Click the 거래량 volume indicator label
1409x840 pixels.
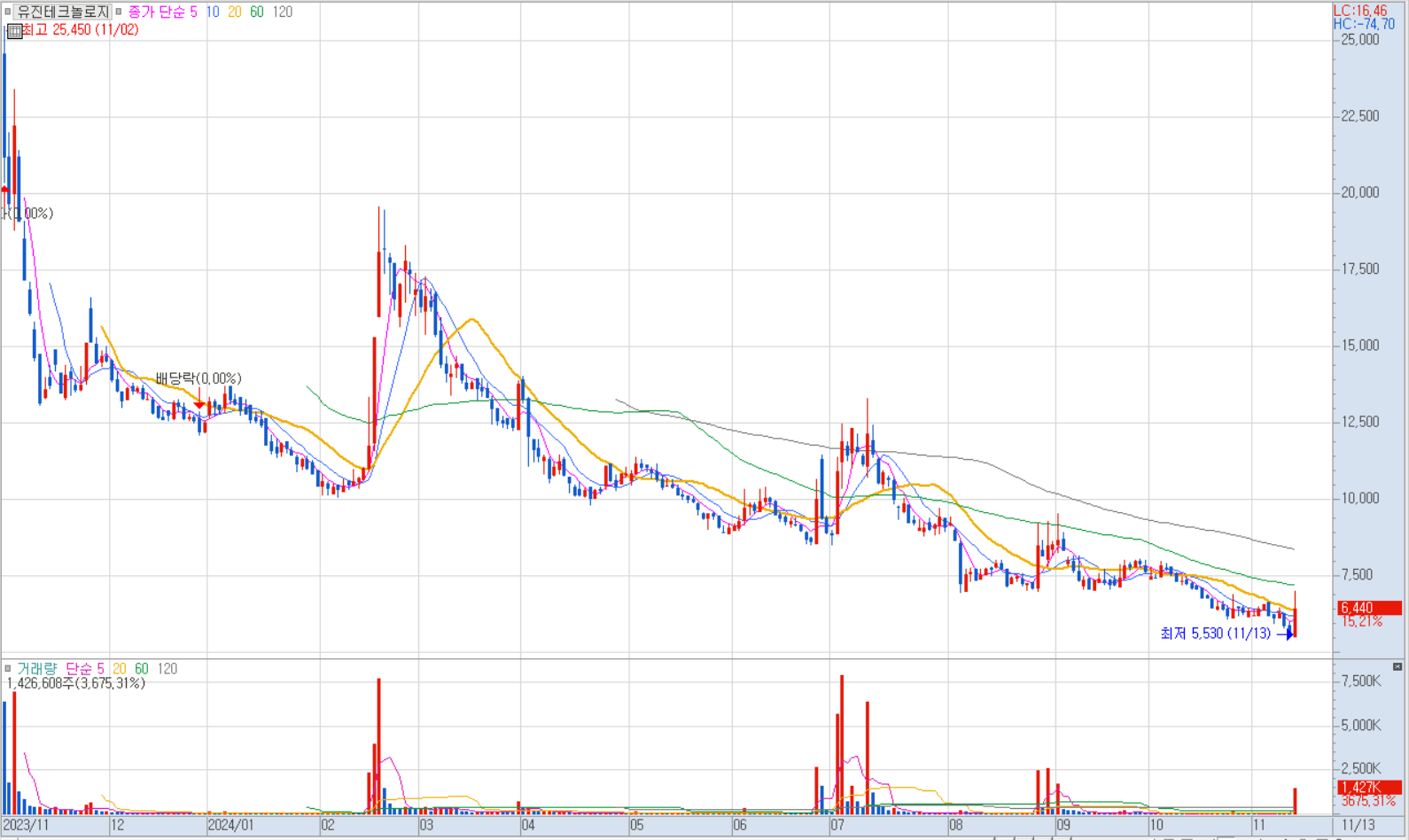(x=36, y=668)
